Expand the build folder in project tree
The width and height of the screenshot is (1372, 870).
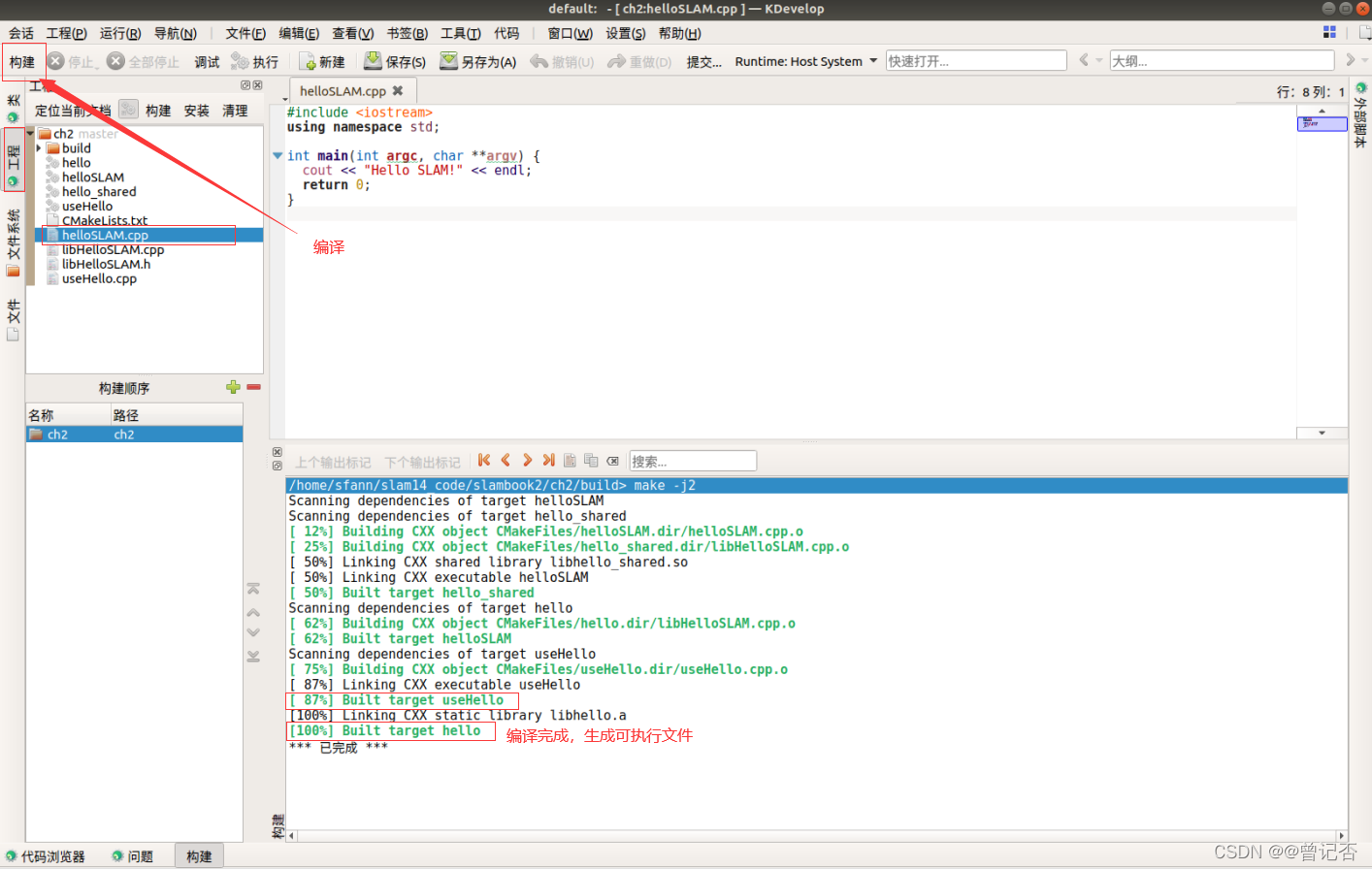click(x=39, y=148)
